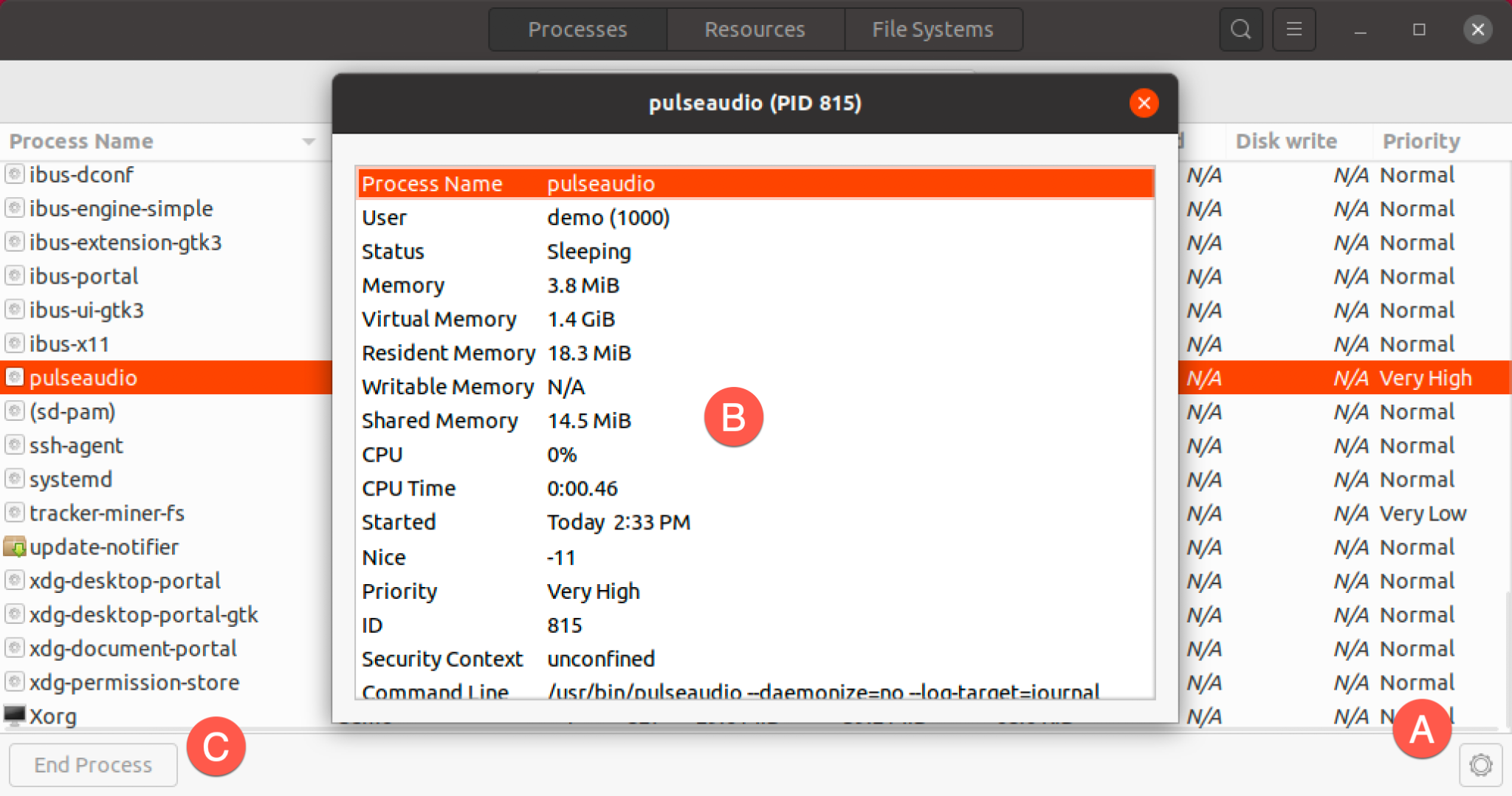
Task: Click the pulseaudio process icon in list
Action: click(x=14, y=377)
